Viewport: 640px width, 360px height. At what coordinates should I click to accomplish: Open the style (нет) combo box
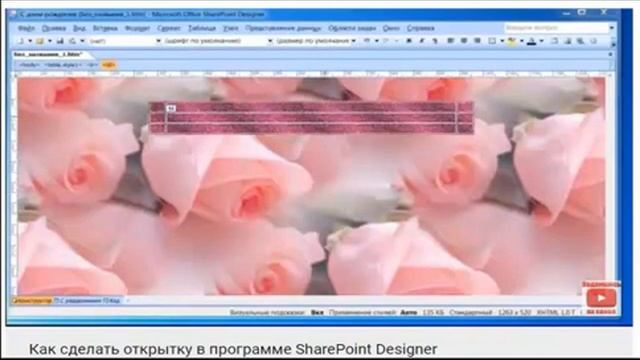pos(125,41)
